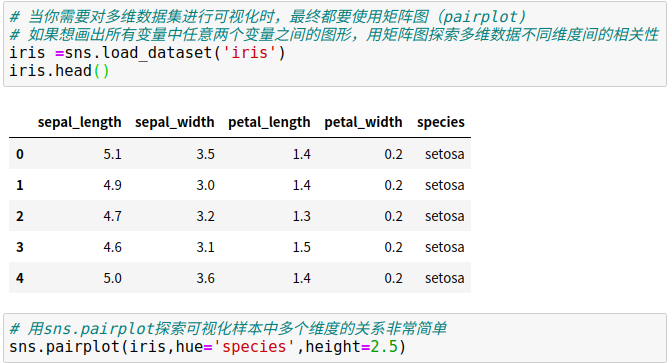Click sepal_length value 4.6

point(112,247)
